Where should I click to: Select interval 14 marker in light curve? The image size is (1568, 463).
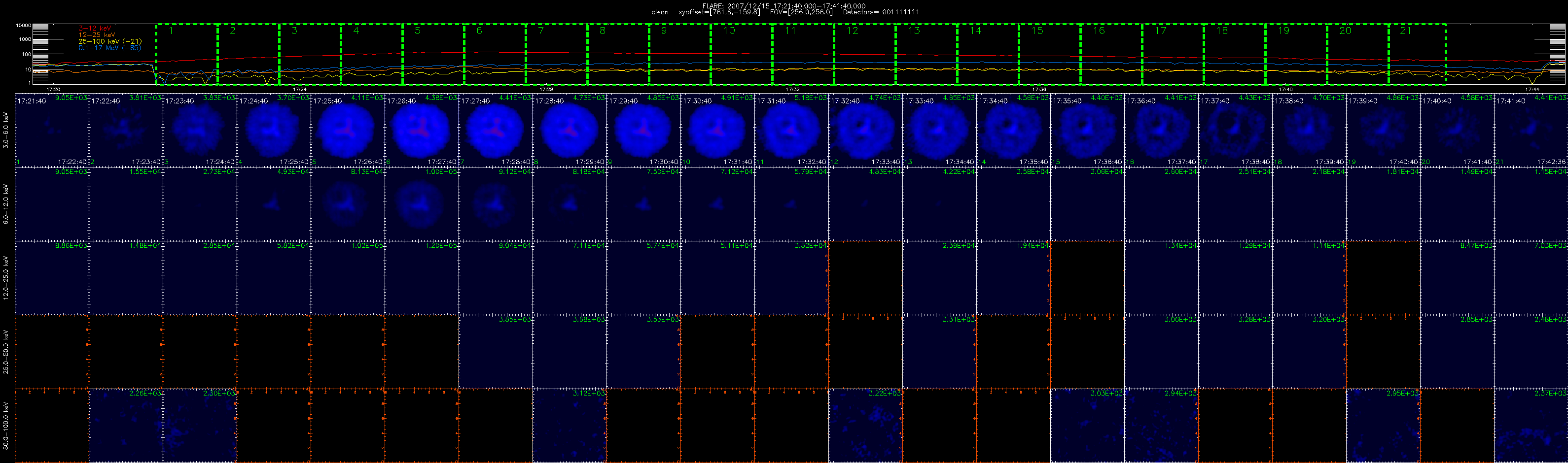975,31
